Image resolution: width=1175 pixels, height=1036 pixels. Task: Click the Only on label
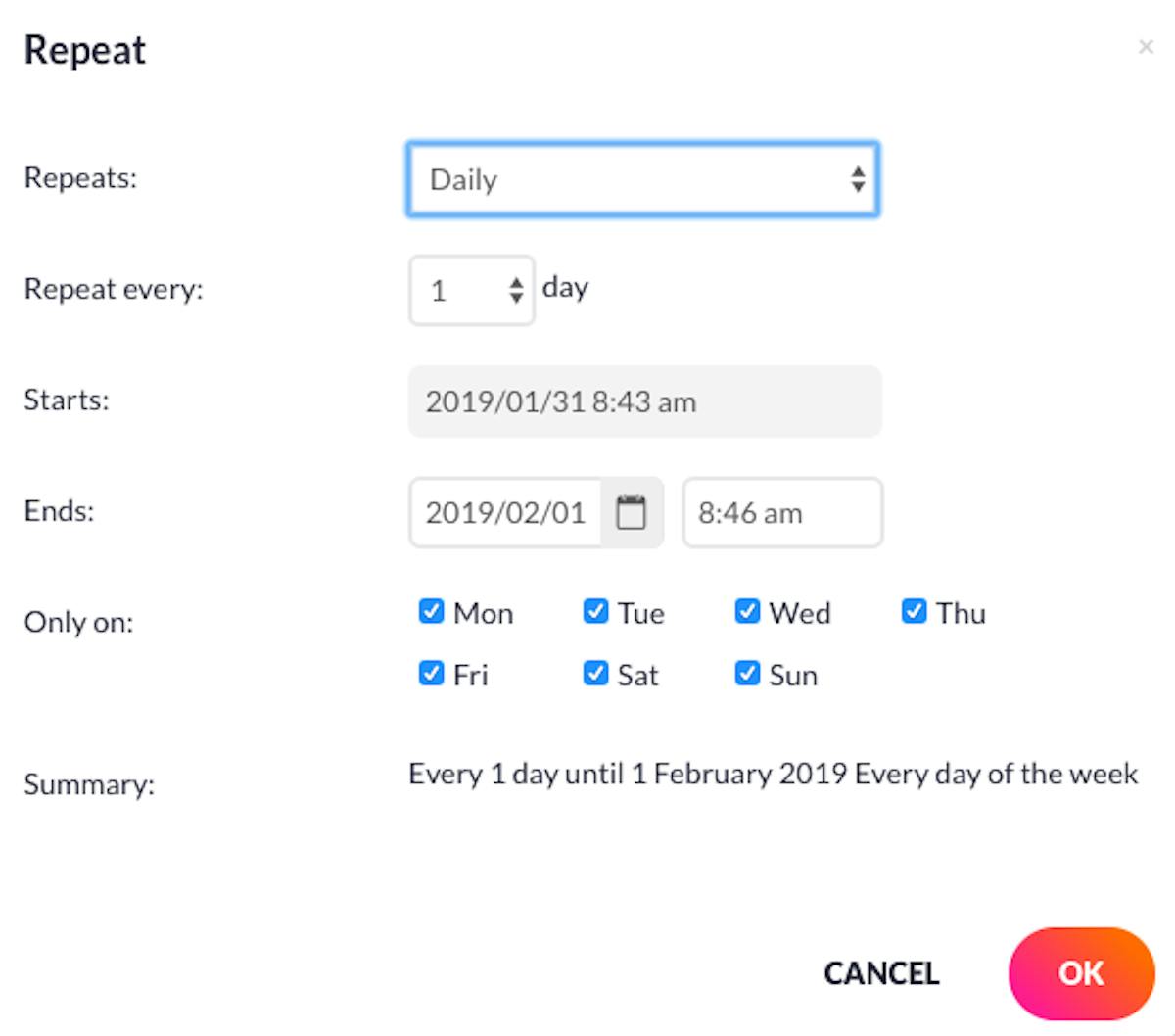[x=78, y=622]
